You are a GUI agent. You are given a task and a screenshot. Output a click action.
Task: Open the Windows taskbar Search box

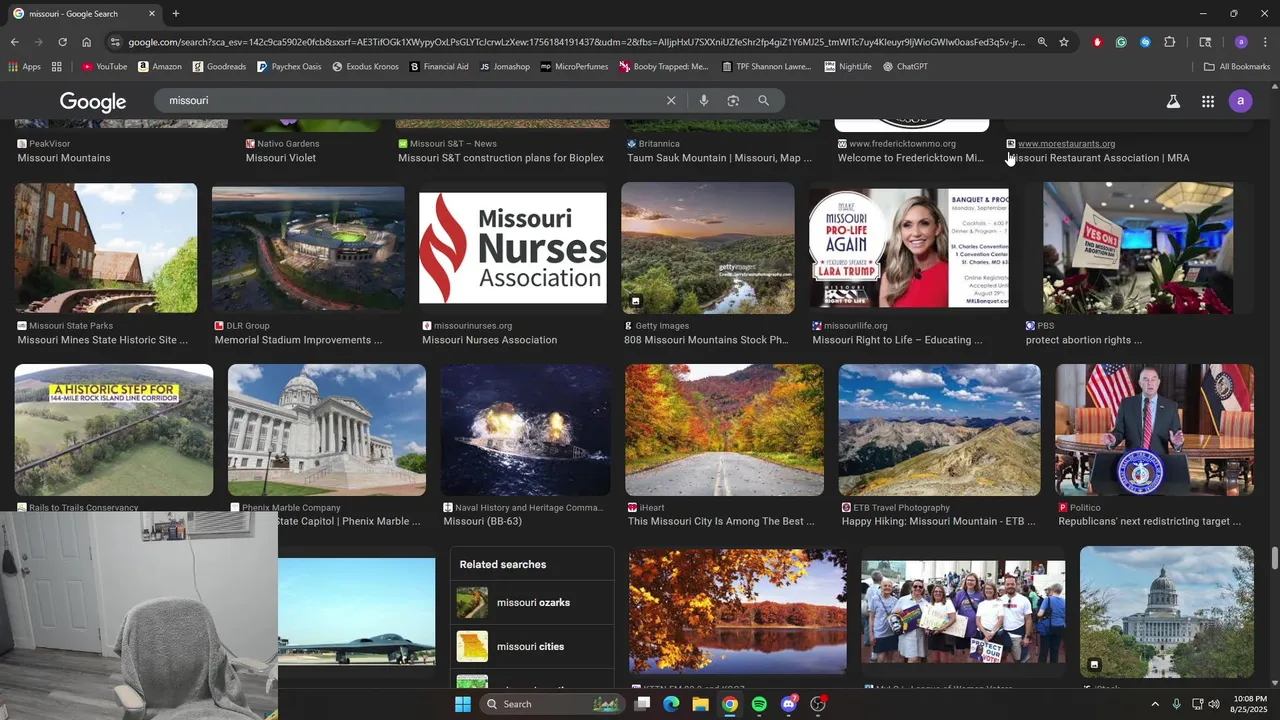pos(553,704)
